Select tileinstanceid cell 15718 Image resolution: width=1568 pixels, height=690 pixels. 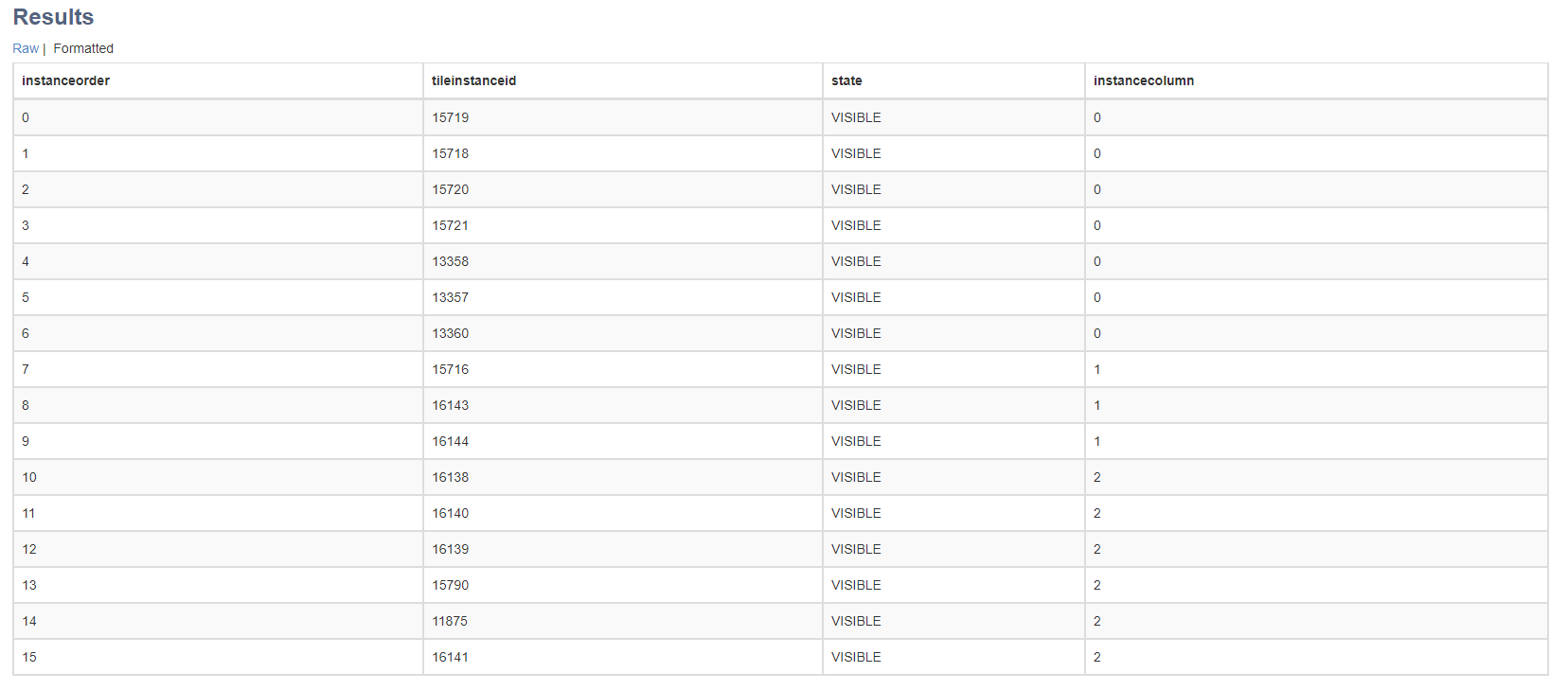(x=450, y=153)
